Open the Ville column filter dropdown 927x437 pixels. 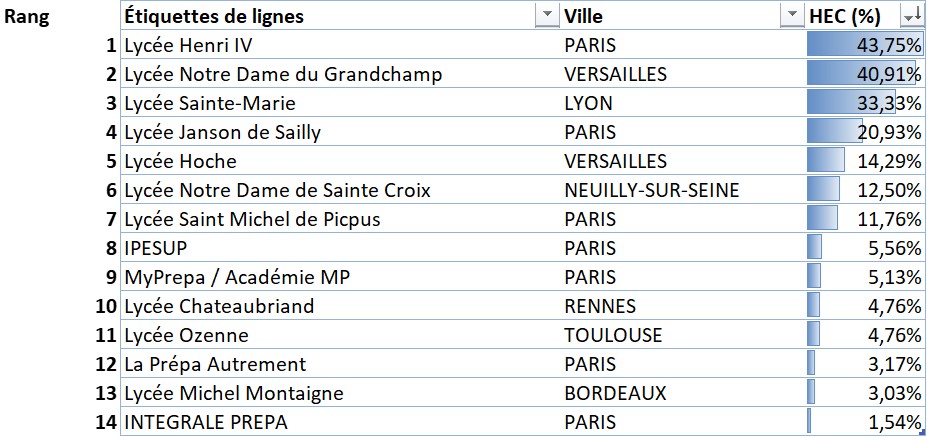(x=791, y=16)
